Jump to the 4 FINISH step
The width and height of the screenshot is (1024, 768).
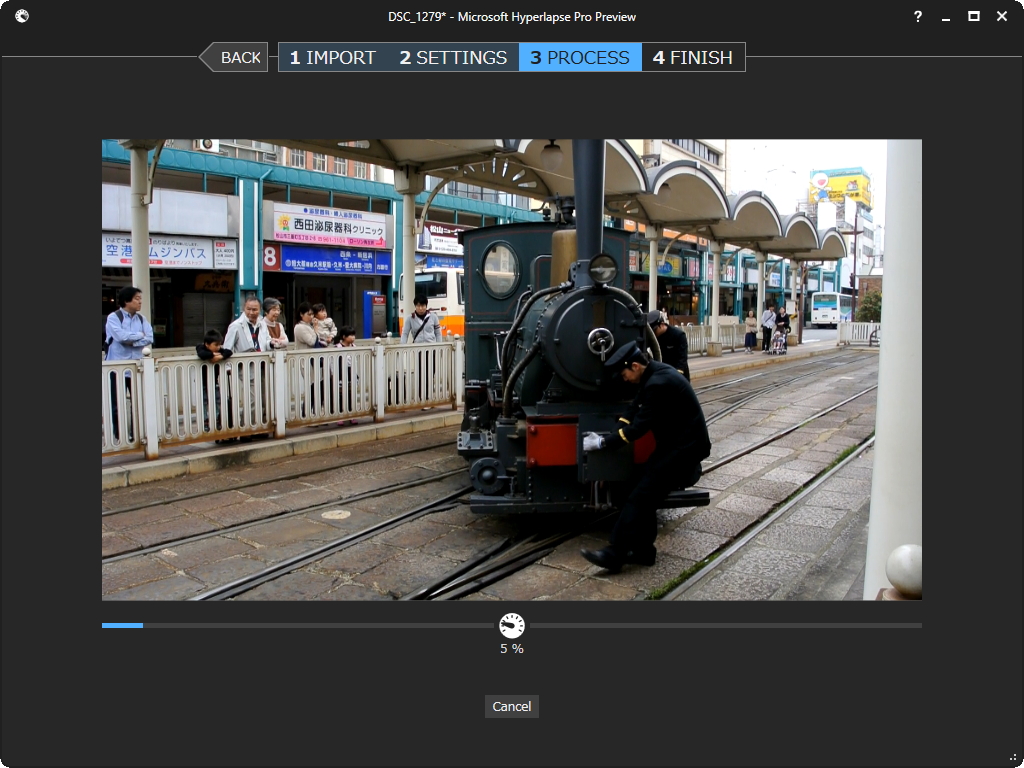pyautogui.click(x=693, y=57)
